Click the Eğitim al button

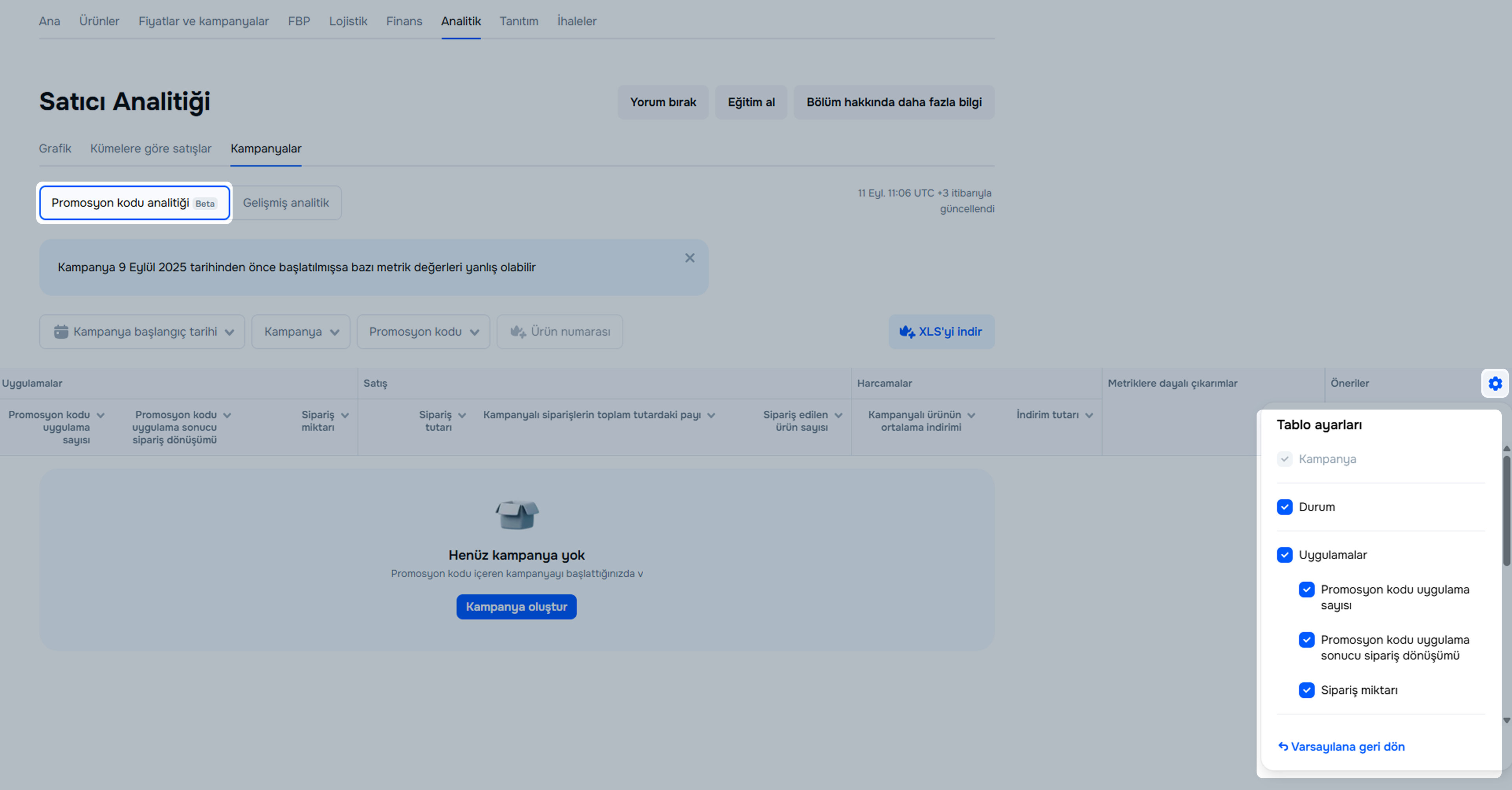coord(751,102)
